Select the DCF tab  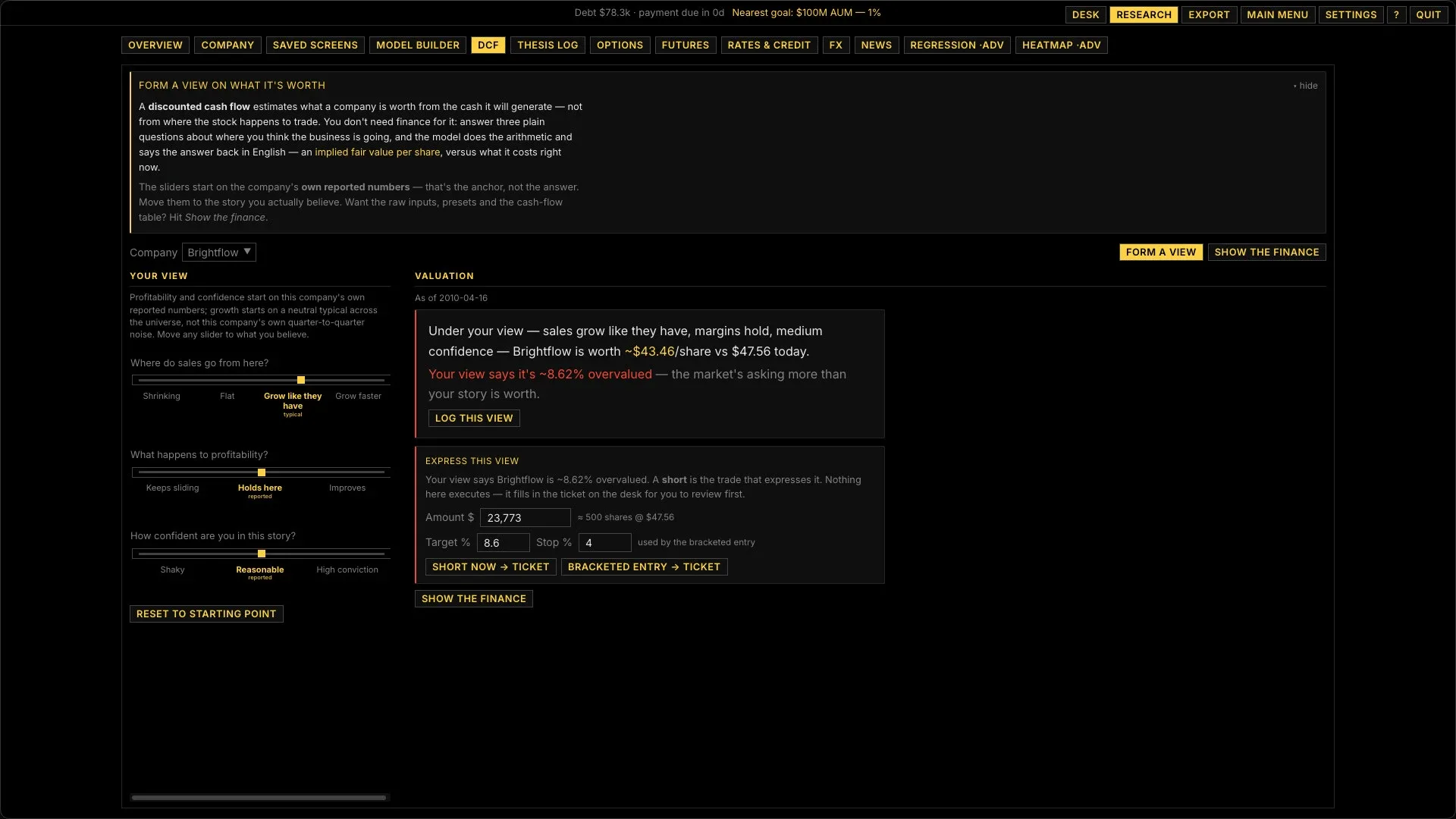pos(488,45)
